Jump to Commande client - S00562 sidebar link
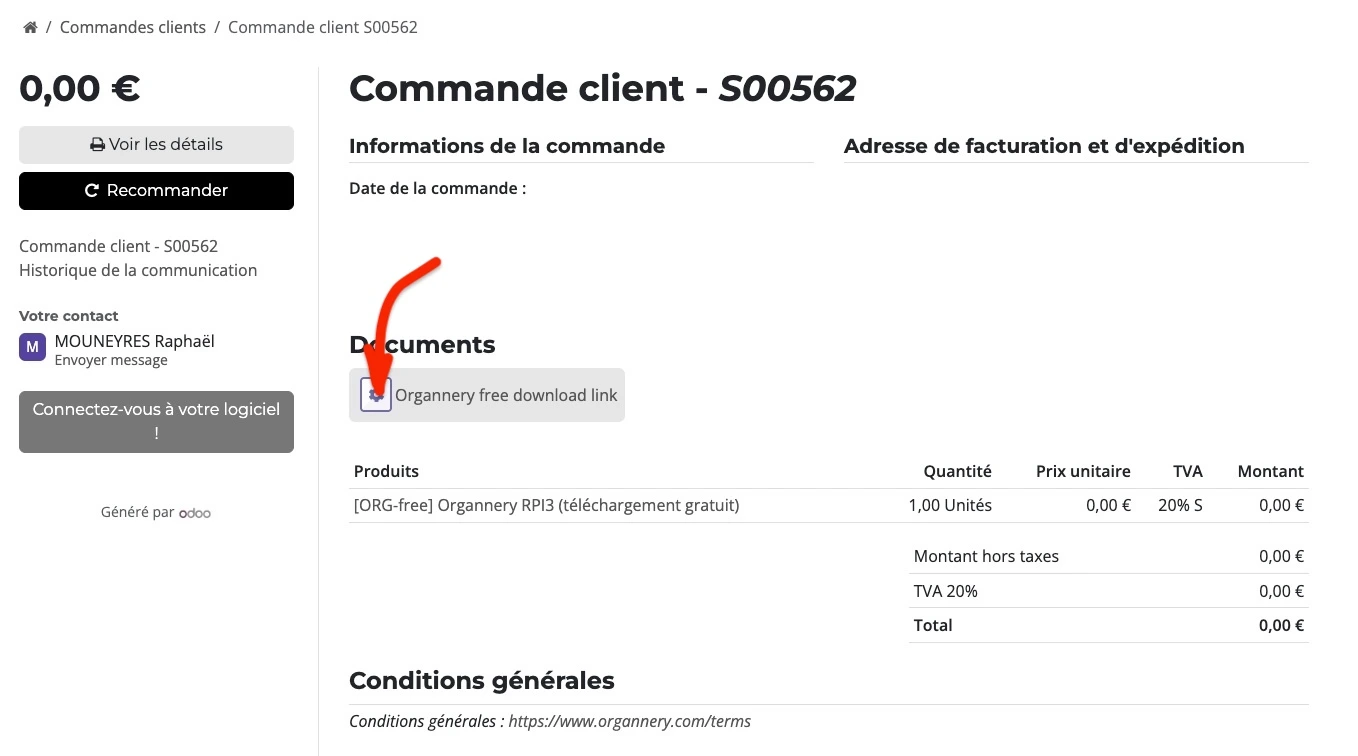The height and width of the screenshot is (756, 1358). point(118,246)
